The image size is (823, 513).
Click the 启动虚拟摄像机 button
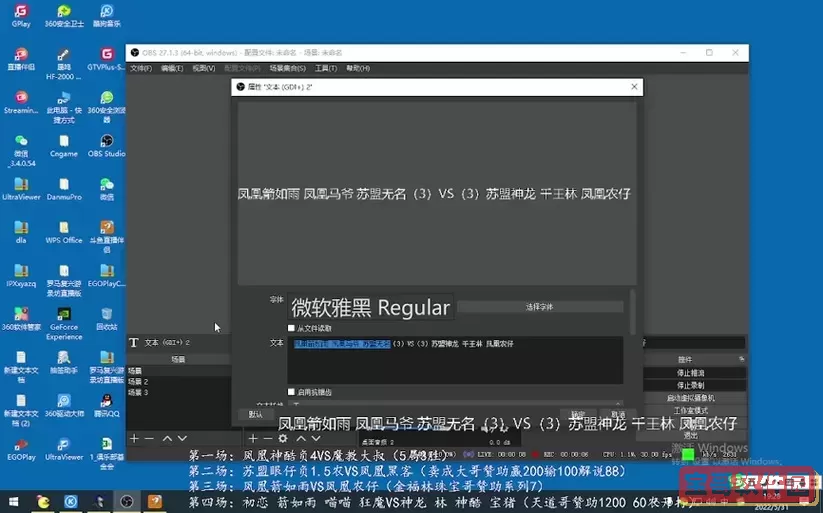pos(690,398)
